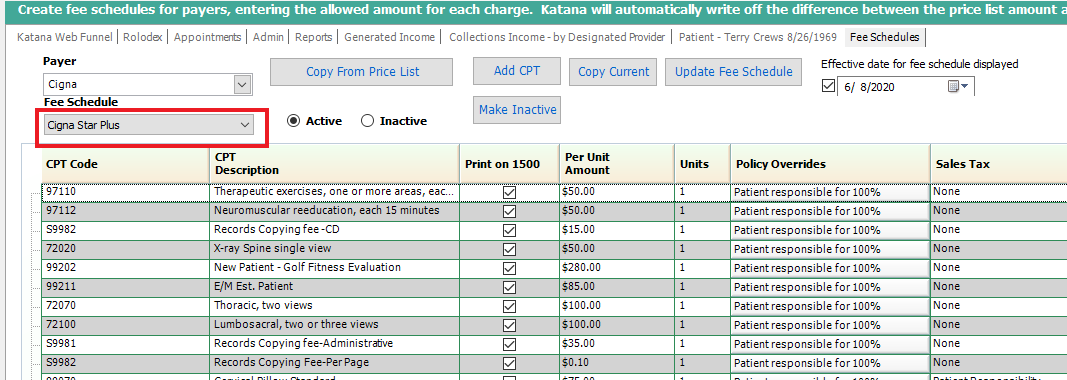Click the Print on 1500 column header
The height and width of the screenshot is (380, 1067).
click(x=509, y=163)
